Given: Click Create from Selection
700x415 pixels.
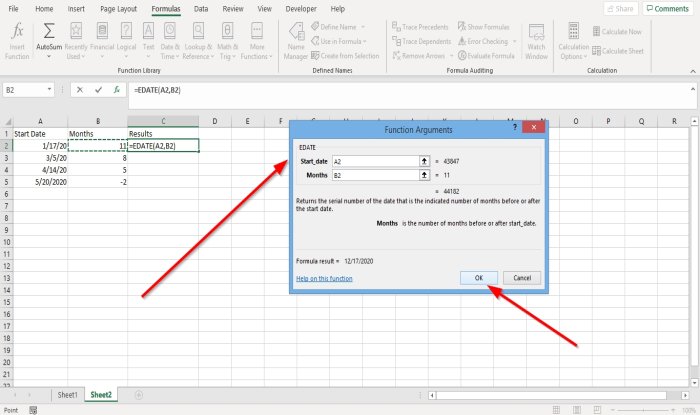Looking at the screenshot, I should (345, 56).
